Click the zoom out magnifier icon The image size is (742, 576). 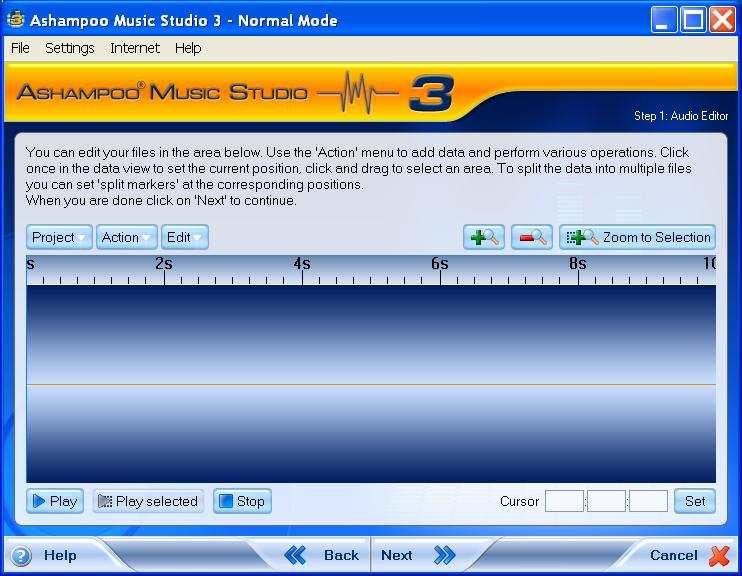[532, 237]
